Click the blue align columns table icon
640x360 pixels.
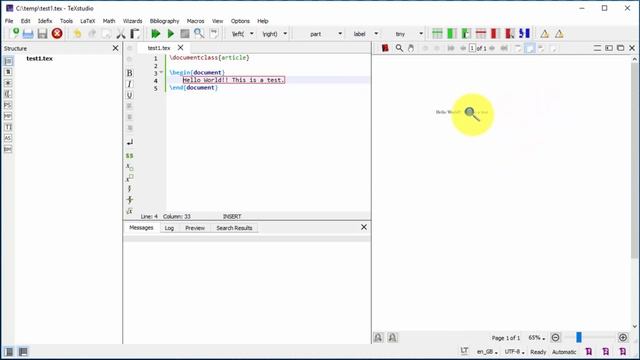tap(524, 33)
